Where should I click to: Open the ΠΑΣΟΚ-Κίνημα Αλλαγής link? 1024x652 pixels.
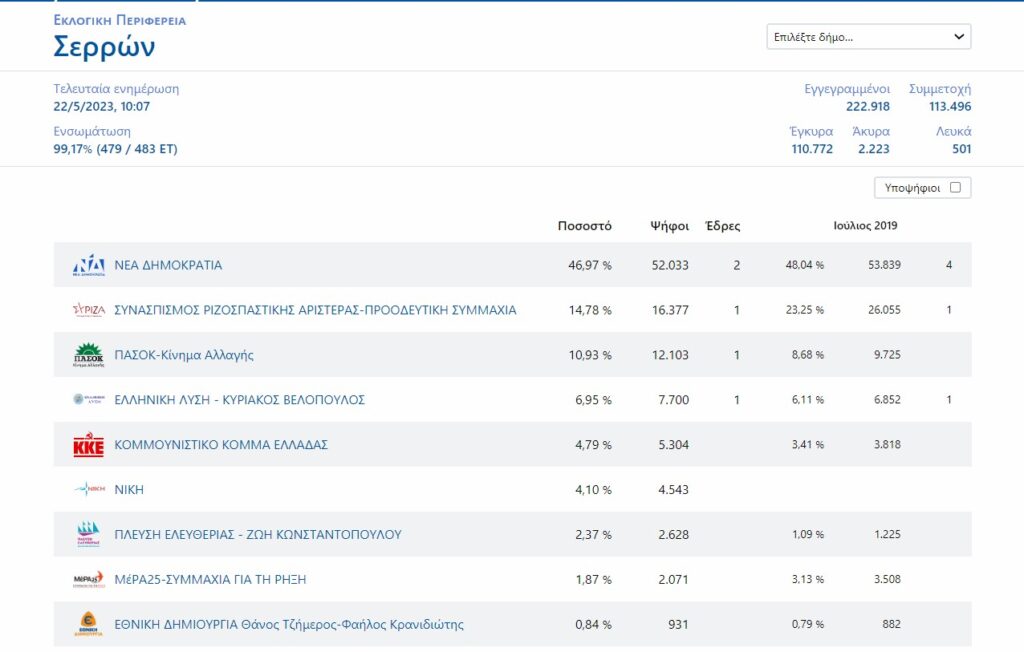coord(184,355)
